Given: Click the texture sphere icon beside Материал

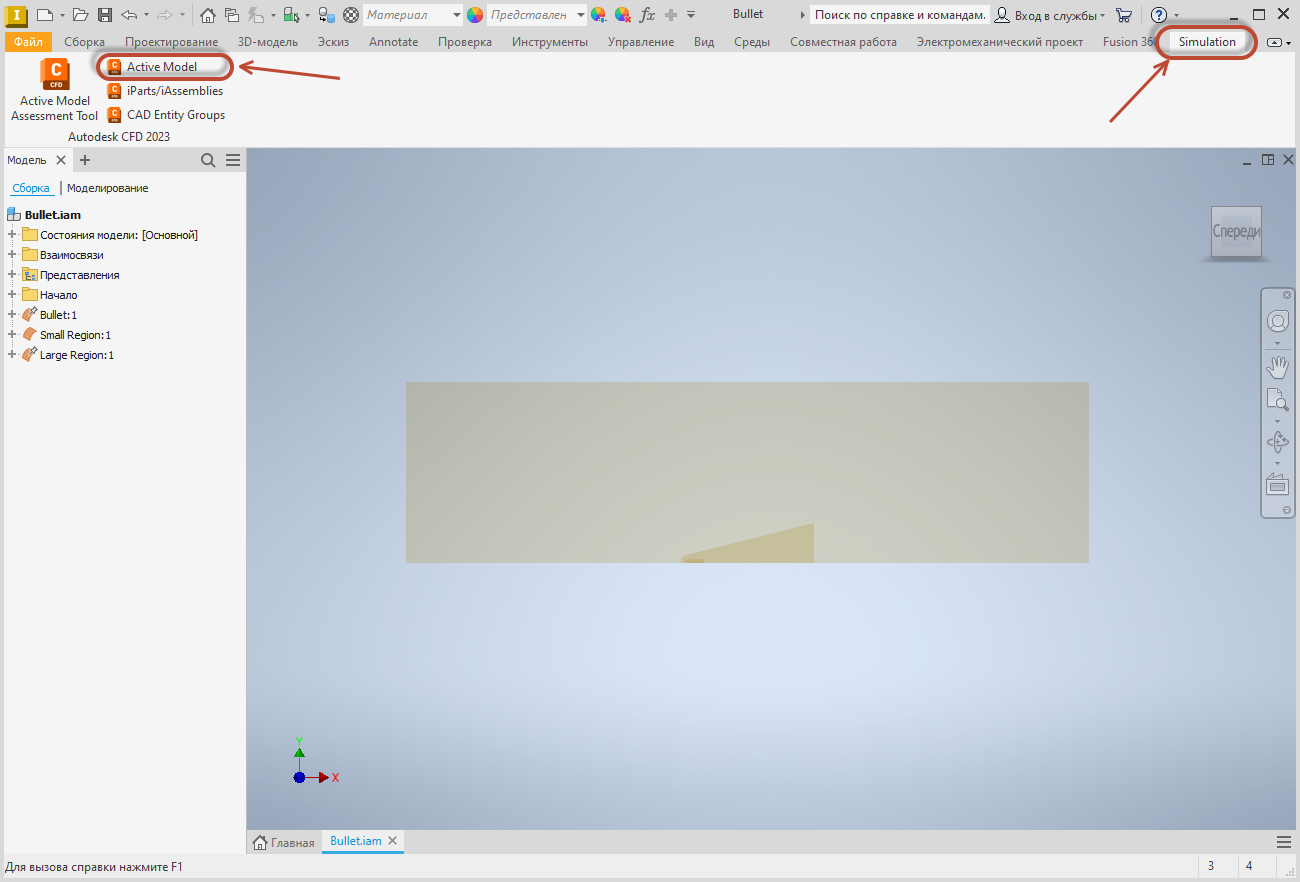Looking at the screenshot, I should click(x=350, y=15).
